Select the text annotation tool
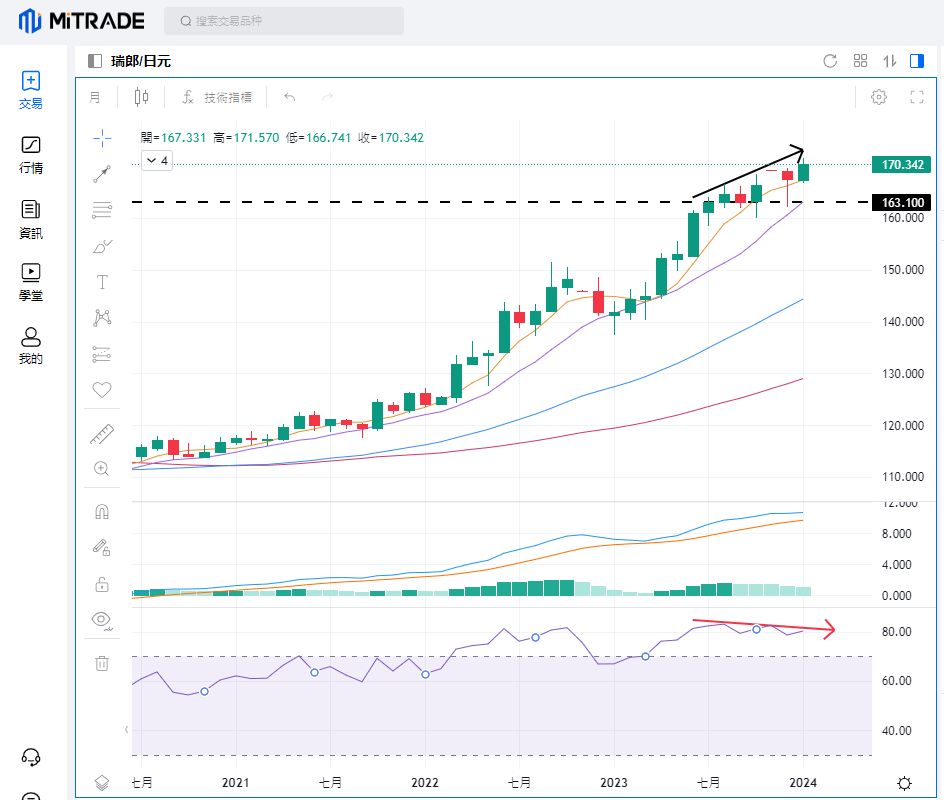 (x=102, y=282)
